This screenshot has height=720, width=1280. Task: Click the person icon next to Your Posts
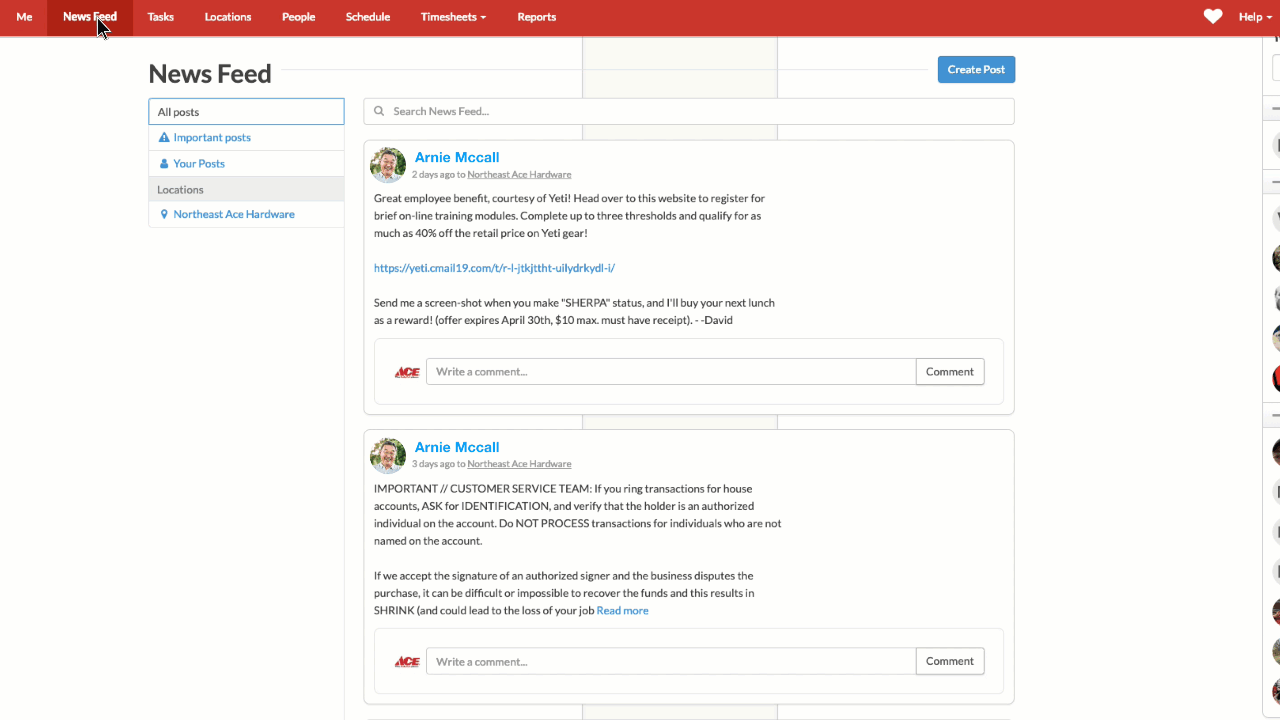[x=164, y=163]
